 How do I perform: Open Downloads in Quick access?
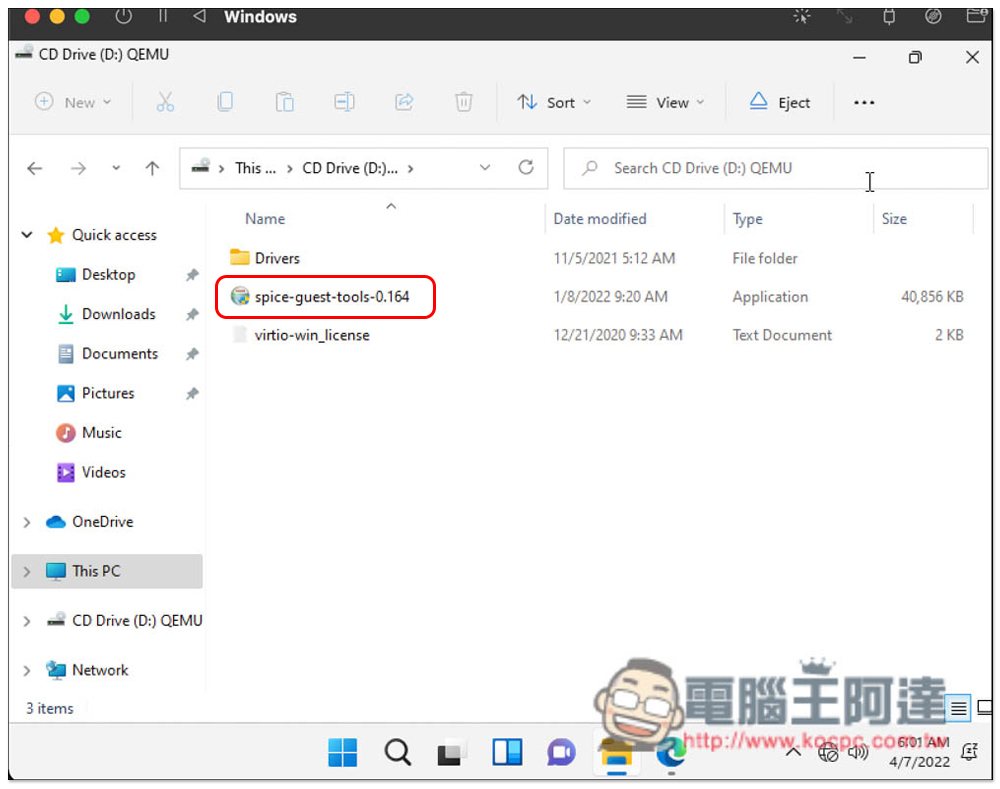[106, 314]
